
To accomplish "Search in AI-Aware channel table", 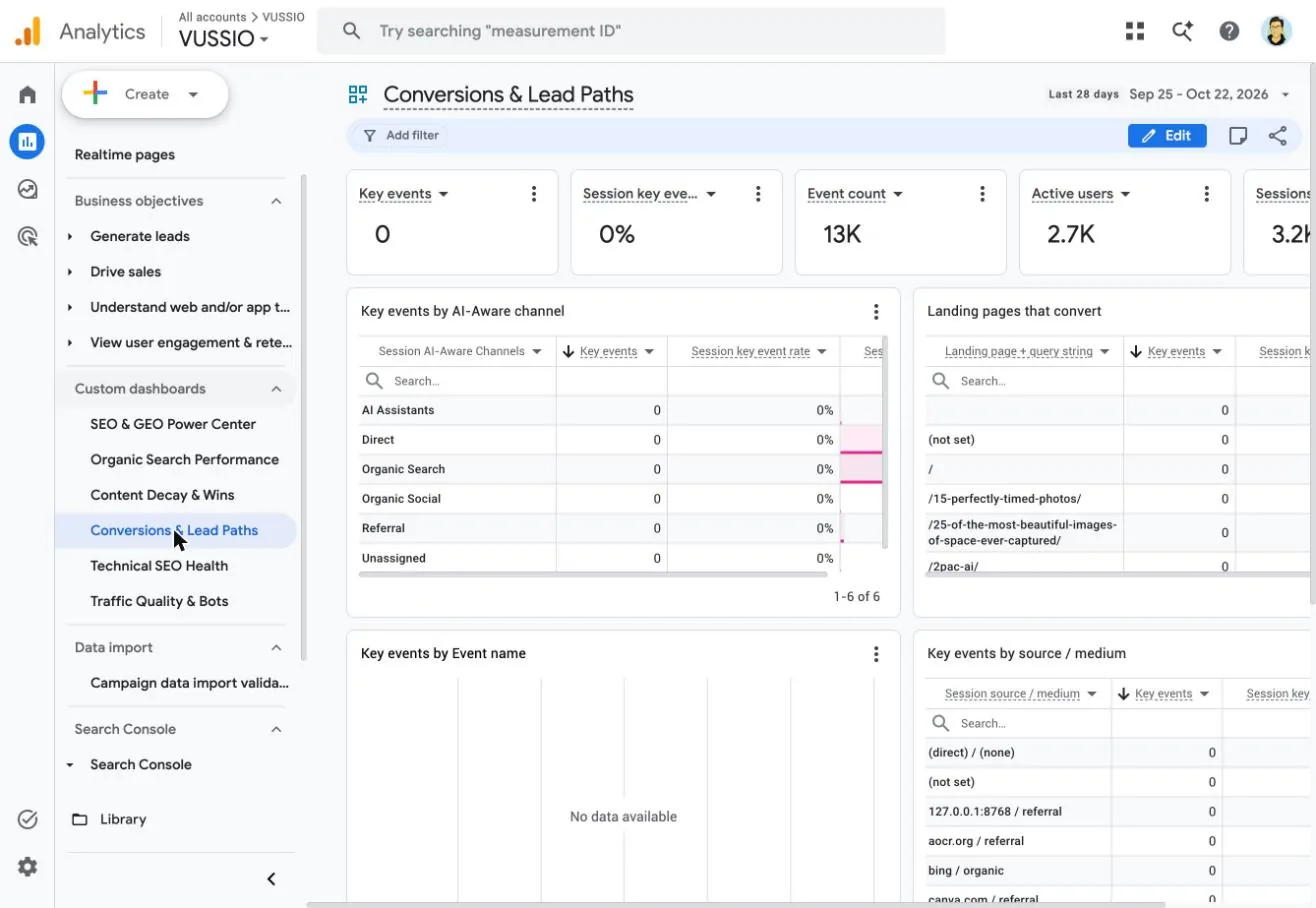I will coord(458,381).
